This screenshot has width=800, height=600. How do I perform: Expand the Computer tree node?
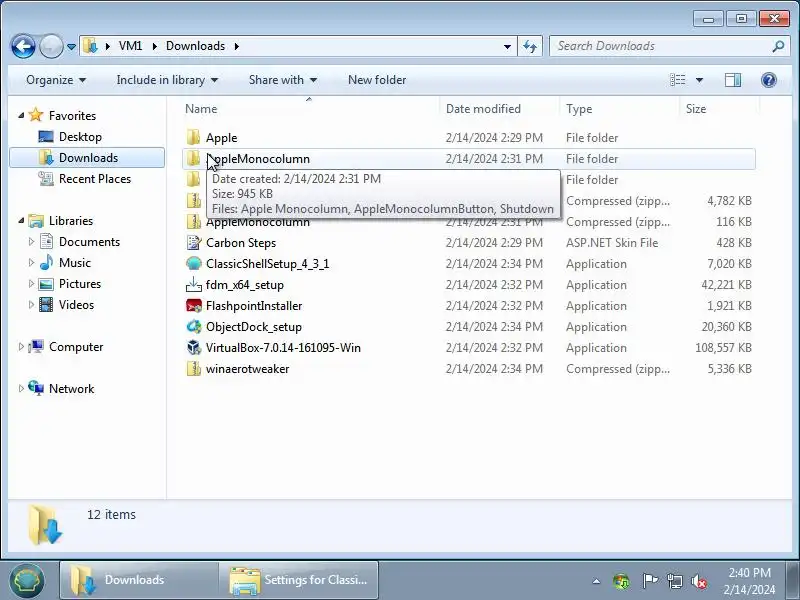(21, 346)
